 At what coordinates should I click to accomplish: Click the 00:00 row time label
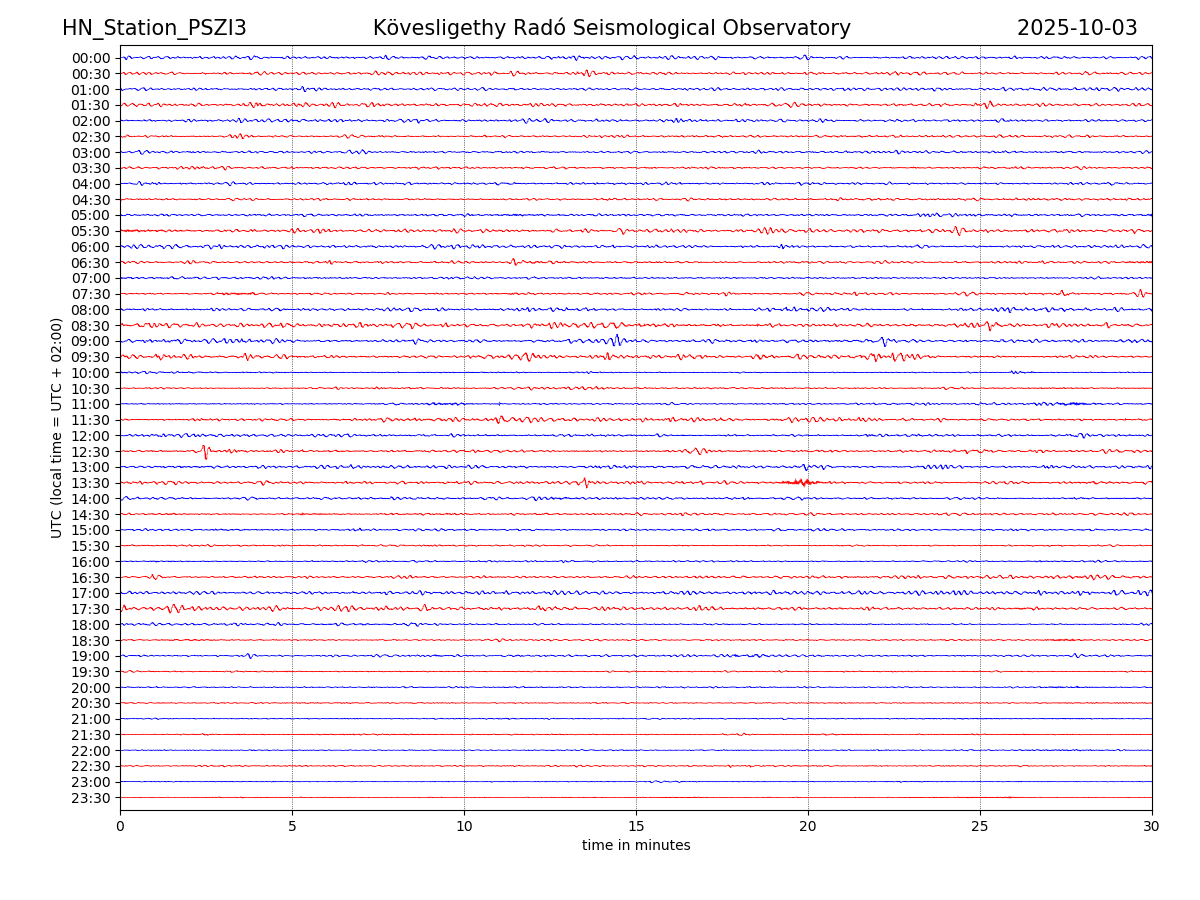91,58
